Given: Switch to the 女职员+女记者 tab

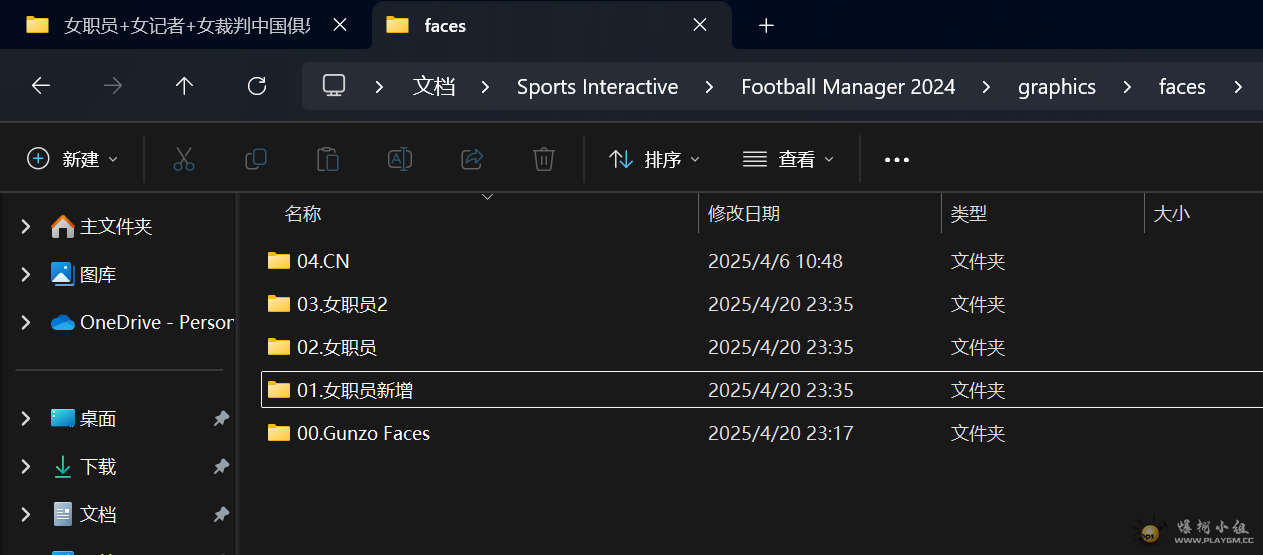Looking at the screenshot, I should (x=186, y=25).
